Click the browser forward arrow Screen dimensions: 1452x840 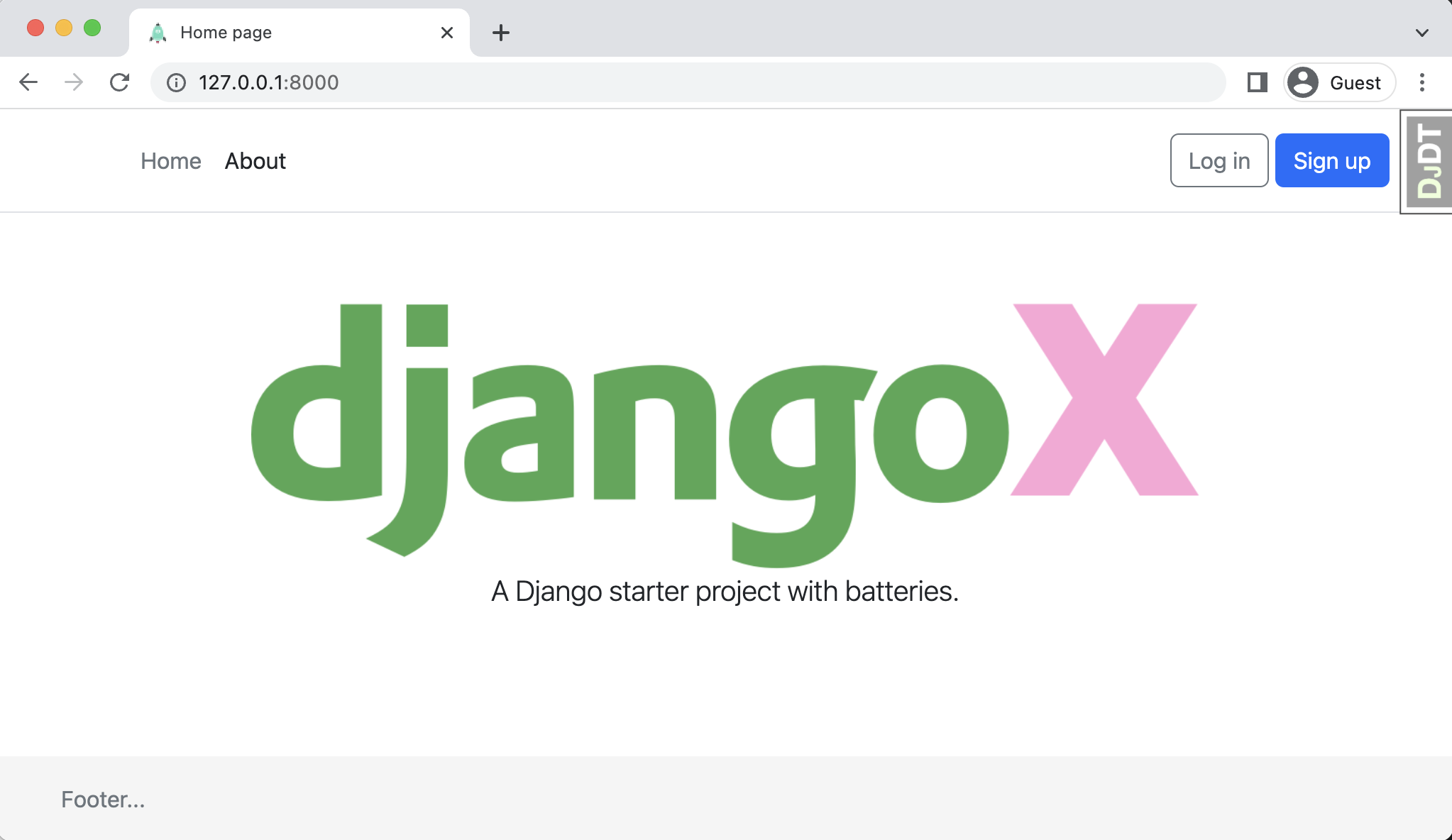pyautogui.click(x=74, y=82)
